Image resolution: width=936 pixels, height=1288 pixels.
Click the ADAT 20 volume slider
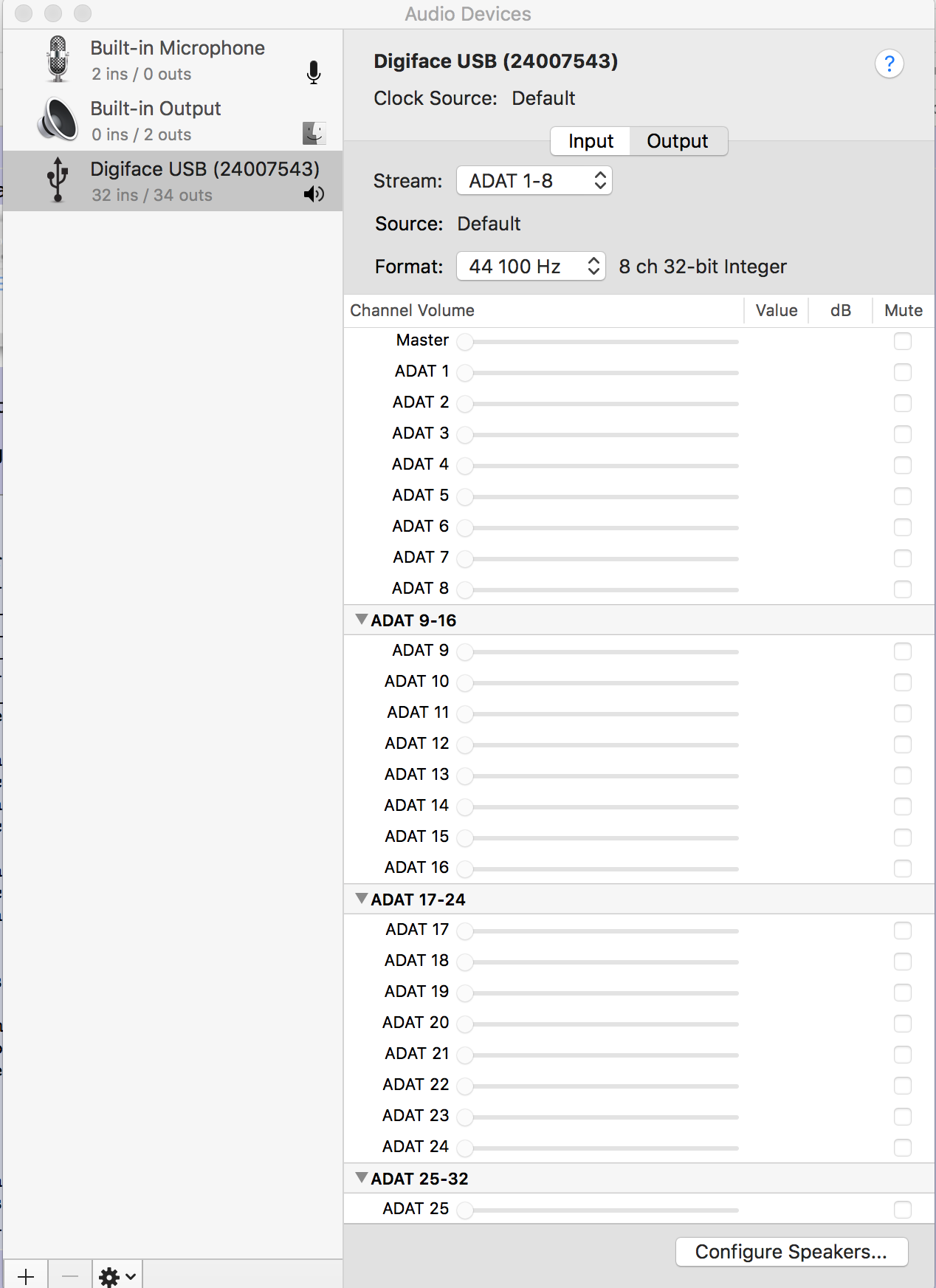[x=598, y=1024]
